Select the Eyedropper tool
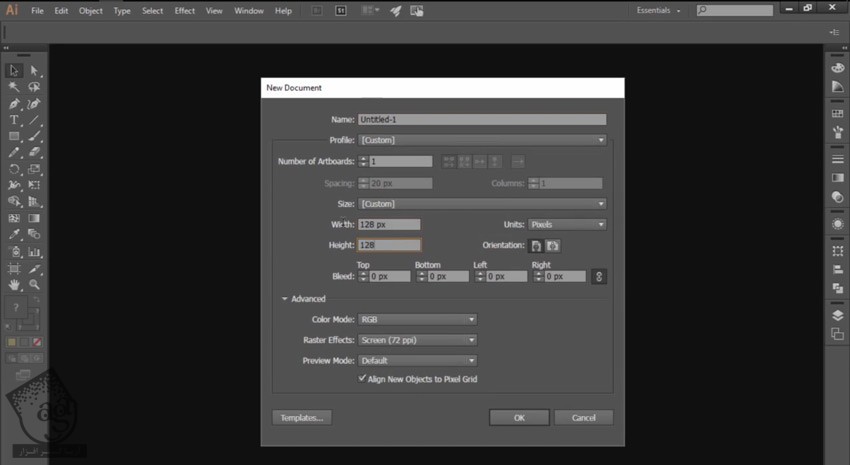Viewport: 850px width, 465px height. 14,235
